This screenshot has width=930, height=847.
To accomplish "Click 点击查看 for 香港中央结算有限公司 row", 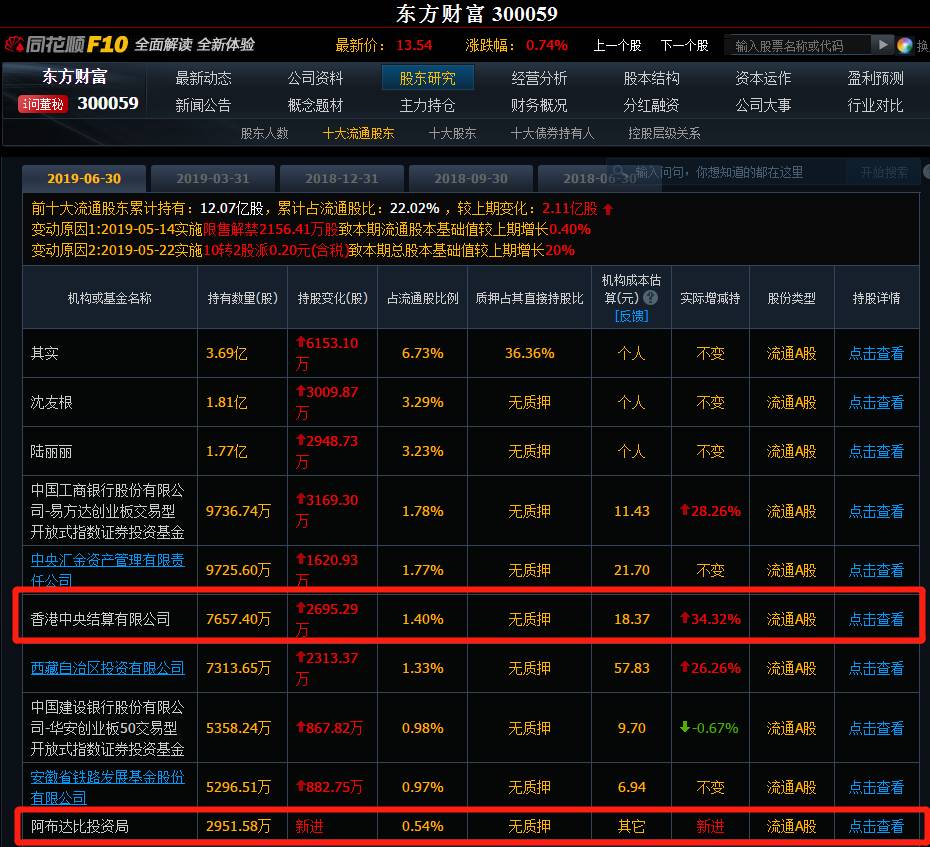I will coord(876,619).
